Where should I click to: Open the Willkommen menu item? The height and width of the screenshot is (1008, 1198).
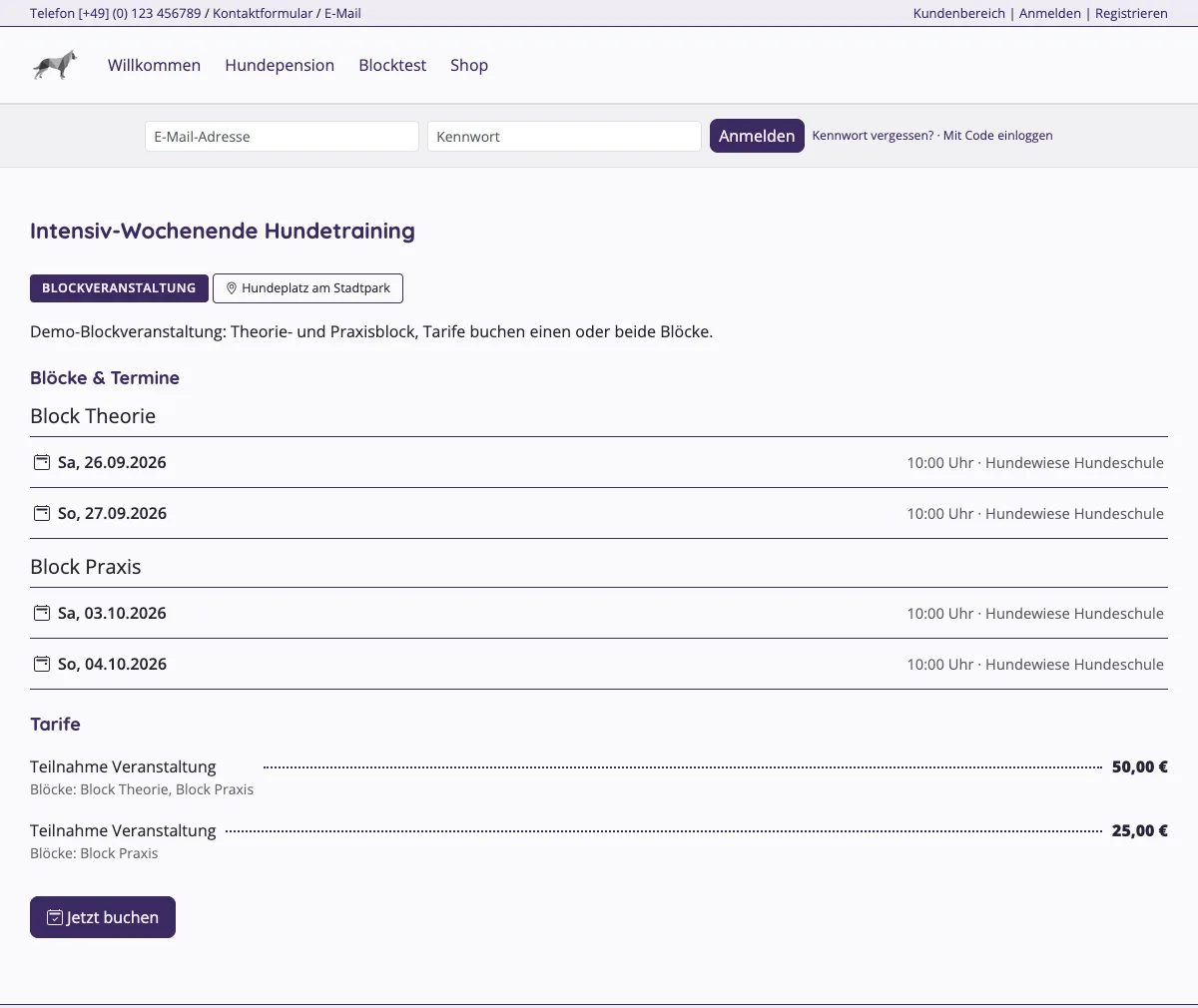pyautogui.click(x=154, y=65)
